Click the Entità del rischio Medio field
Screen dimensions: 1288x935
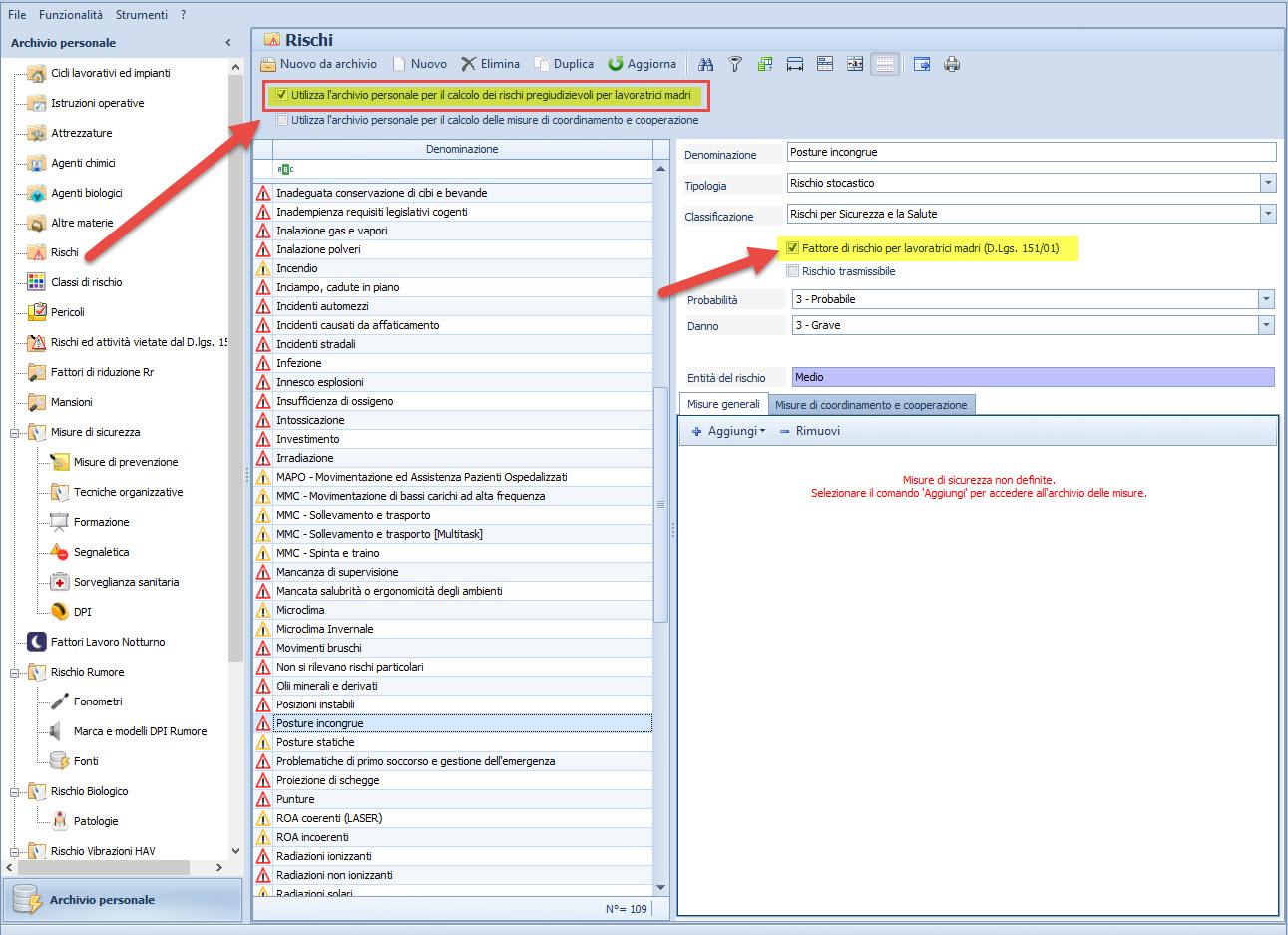[1034, 377]
